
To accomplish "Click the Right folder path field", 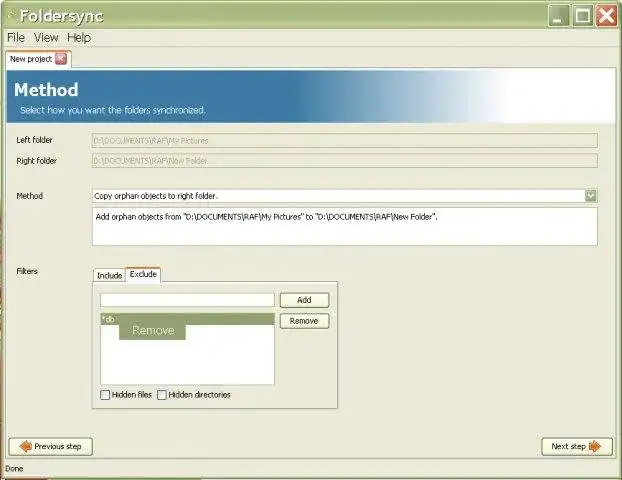I will click(x=345, y=161).
